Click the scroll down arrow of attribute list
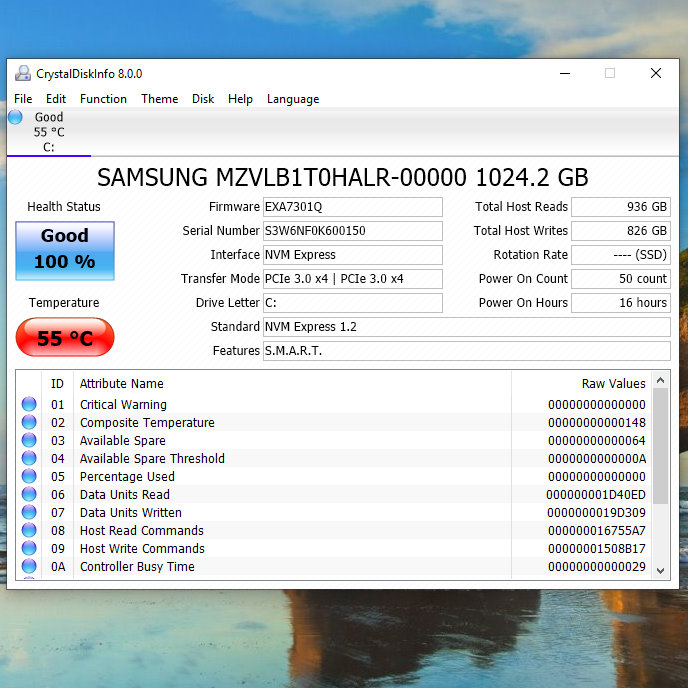 (660, 570)
